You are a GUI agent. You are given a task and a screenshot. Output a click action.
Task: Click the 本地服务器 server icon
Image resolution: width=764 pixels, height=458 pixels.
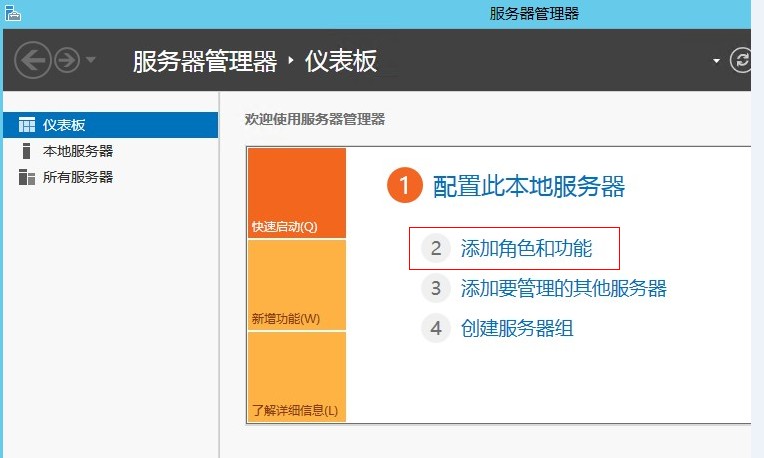pyautogui.click(x=27, y=151)
